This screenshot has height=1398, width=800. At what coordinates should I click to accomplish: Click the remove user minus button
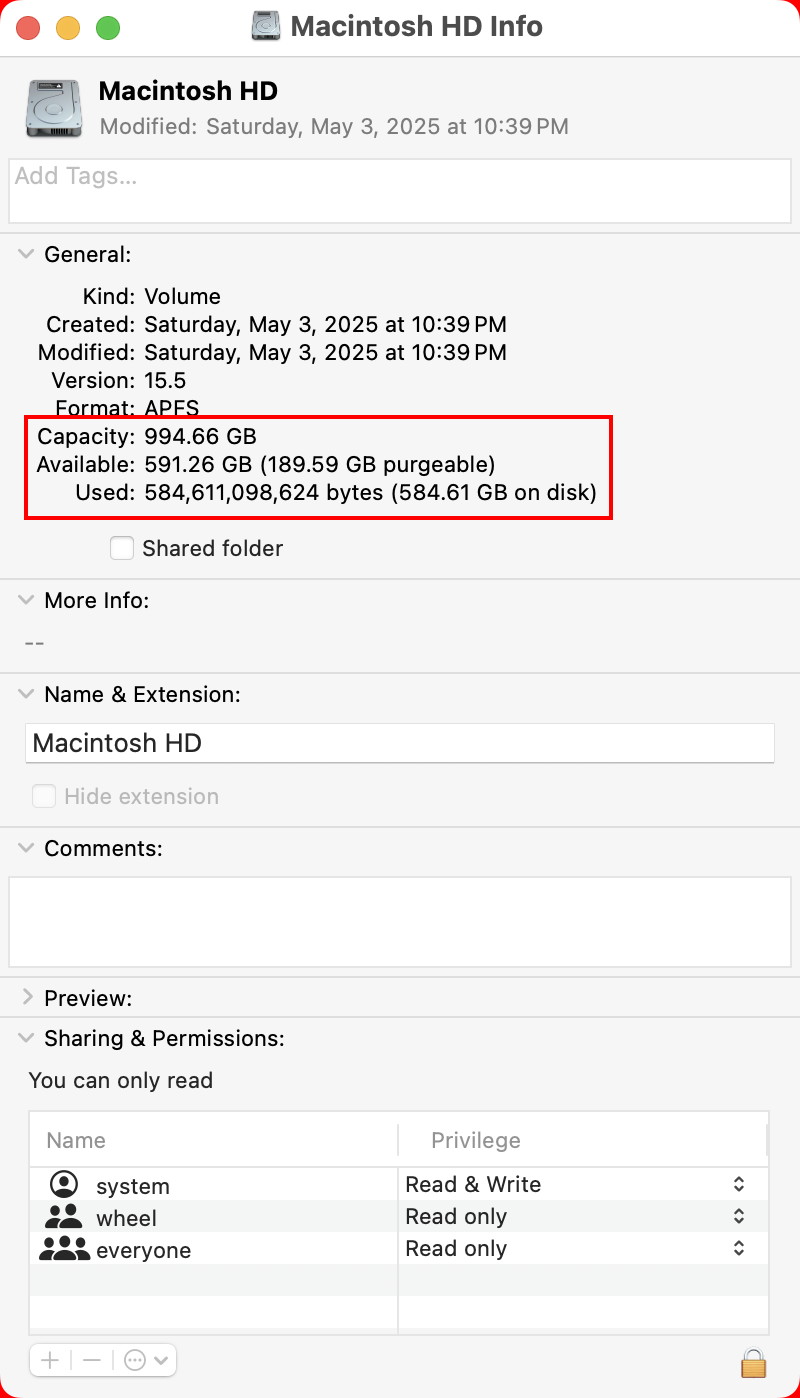coord(92,1360)
